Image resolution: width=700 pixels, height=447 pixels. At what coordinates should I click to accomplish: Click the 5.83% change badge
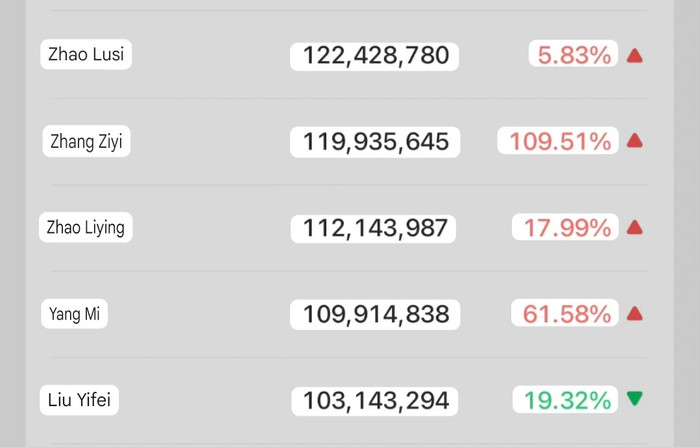(x=574, y=56)
